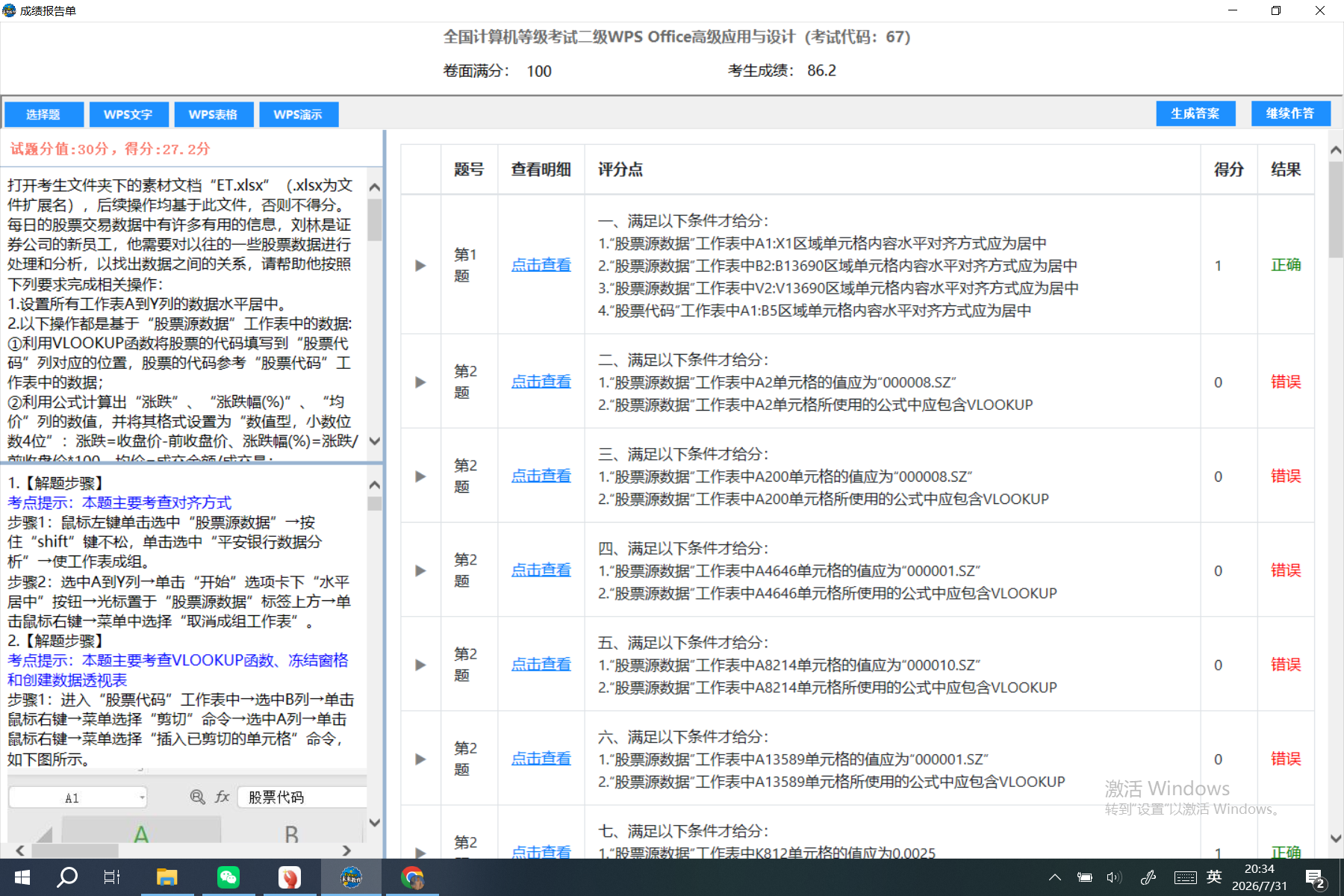The height and width of the screenshot is (896, 1344).
Task: Click the 错误 result in the A200 row
Action: coord(1286,476)
